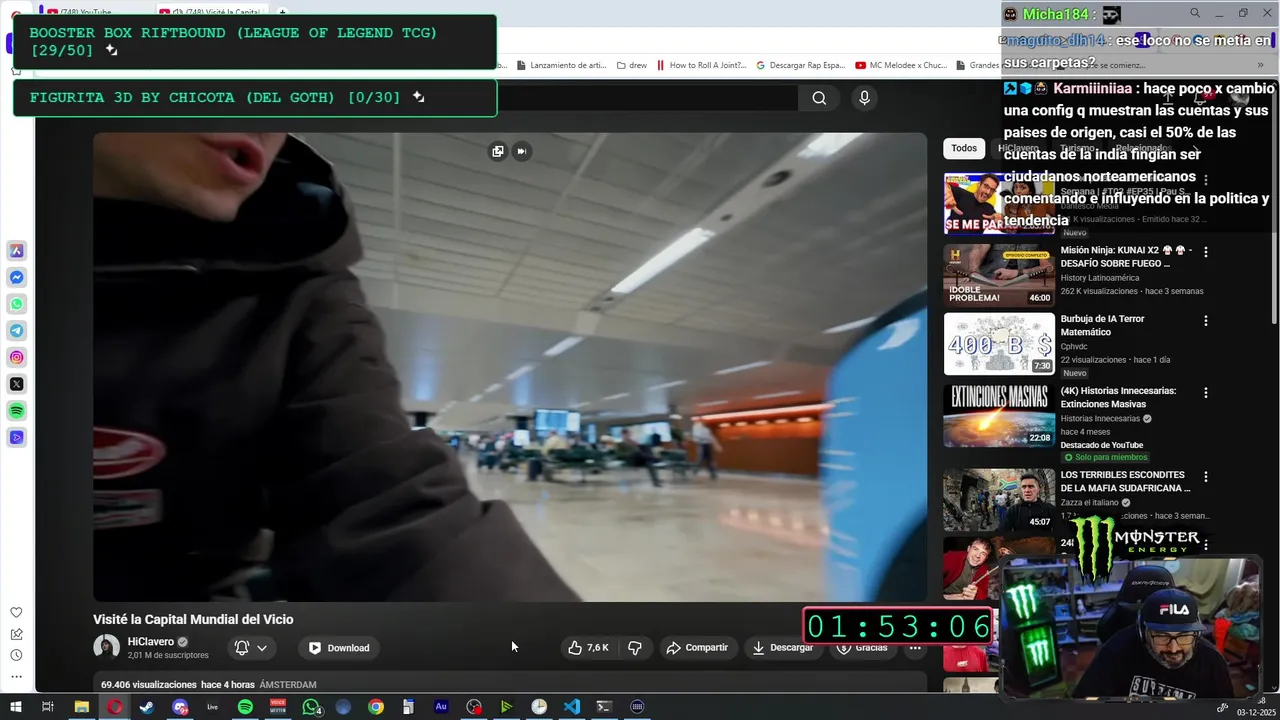
Task: Dislike the video with thumbs-down icon
Action: pos(635,648)
